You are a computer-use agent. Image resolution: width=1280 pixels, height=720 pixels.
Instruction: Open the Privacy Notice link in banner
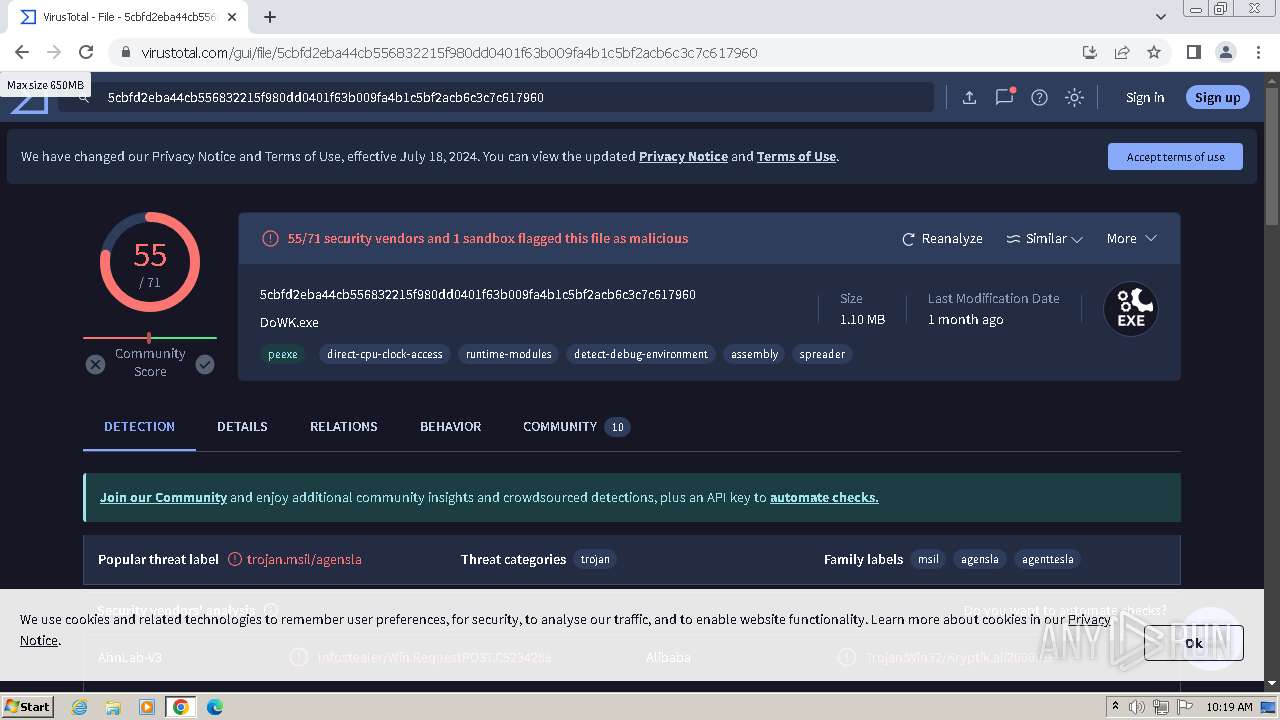[683, 156]
